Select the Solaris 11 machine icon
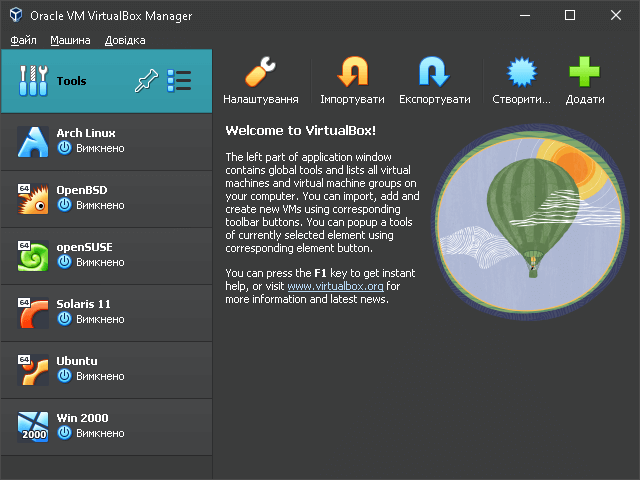This screenshot has width=640, height=480. click(33, 313)
